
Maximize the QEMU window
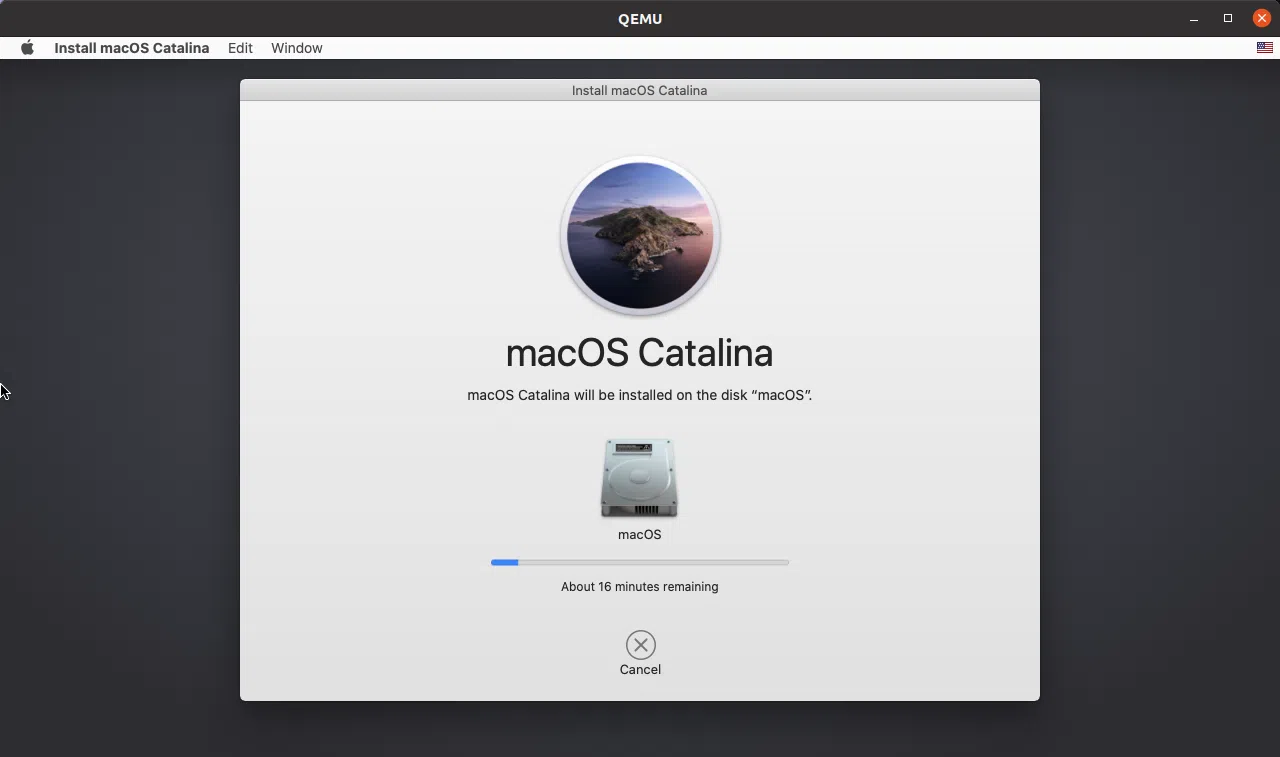point(1228,19)
